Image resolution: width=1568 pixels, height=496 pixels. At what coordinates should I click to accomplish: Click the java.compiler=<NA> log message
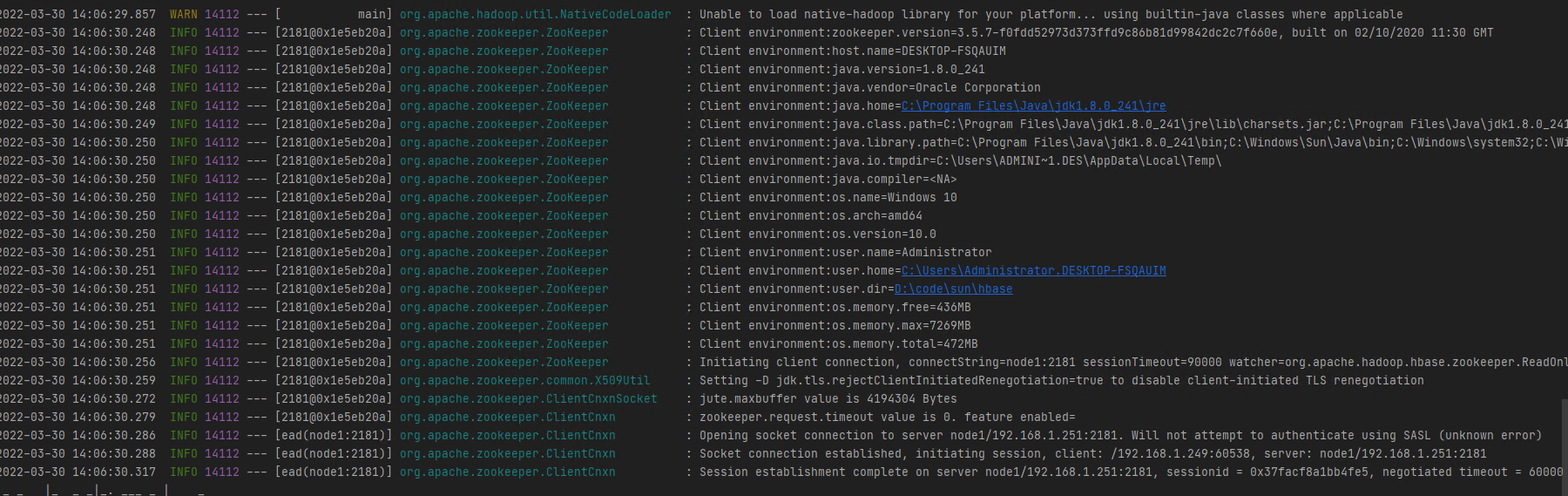point(828,180)
